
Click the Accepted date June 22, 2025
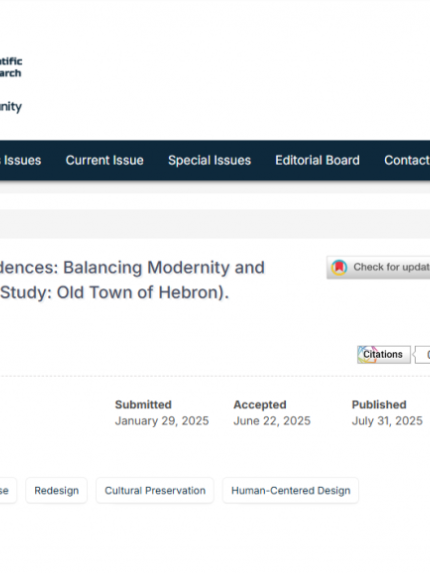click(x=272, y=421)
